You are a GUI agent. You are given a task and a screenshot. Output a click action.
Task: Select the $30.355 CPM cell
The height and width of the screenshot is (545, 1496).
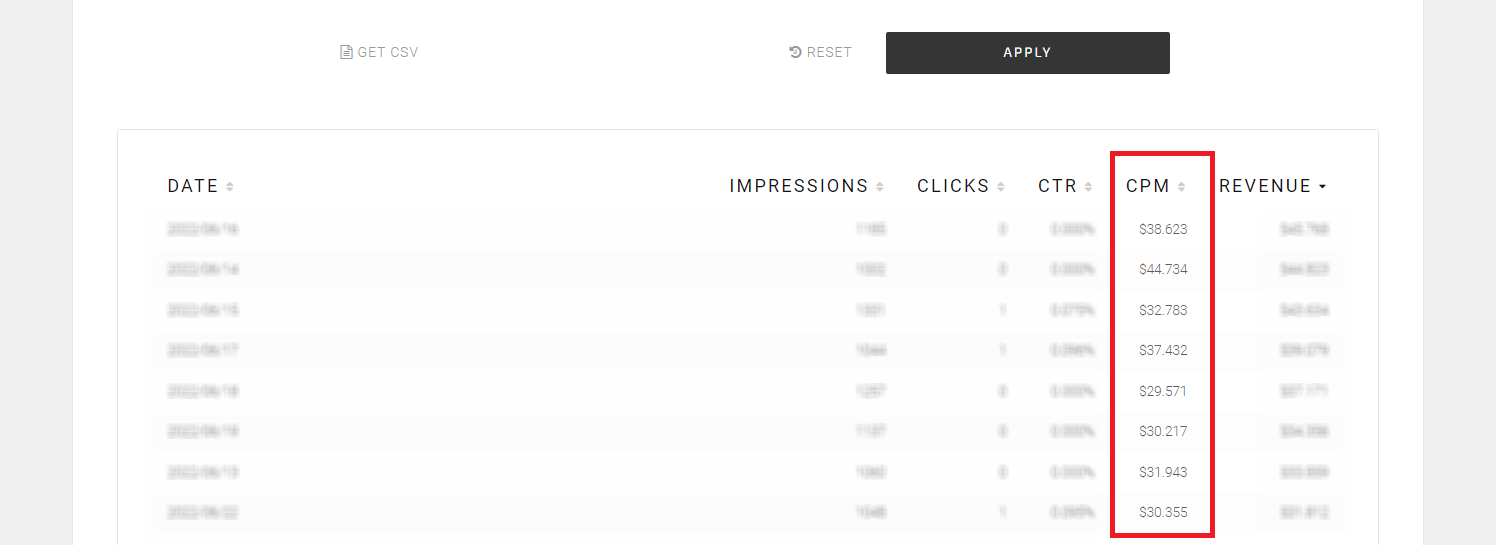click(x=1163, y=512)
